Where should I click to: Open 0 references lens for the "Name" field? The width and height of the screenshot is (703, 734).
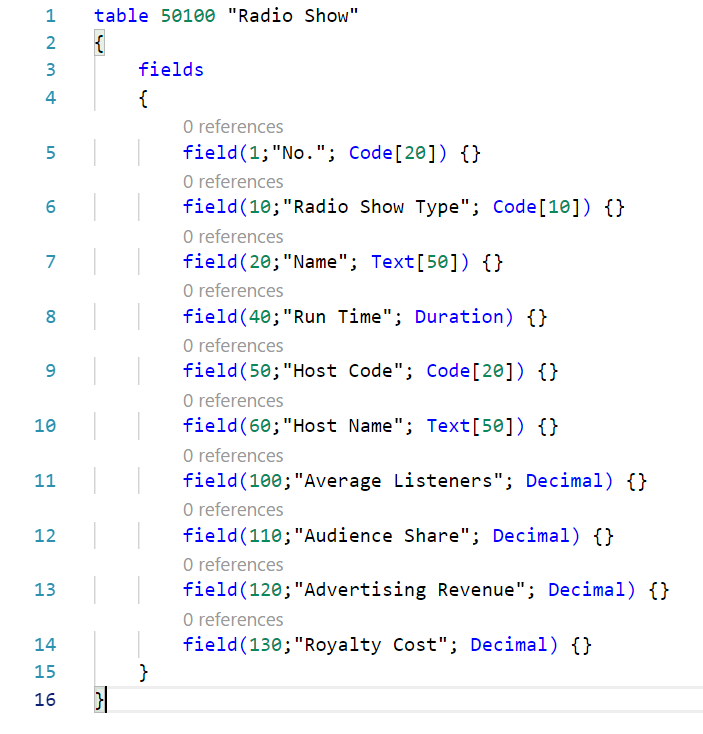(233, 237)
